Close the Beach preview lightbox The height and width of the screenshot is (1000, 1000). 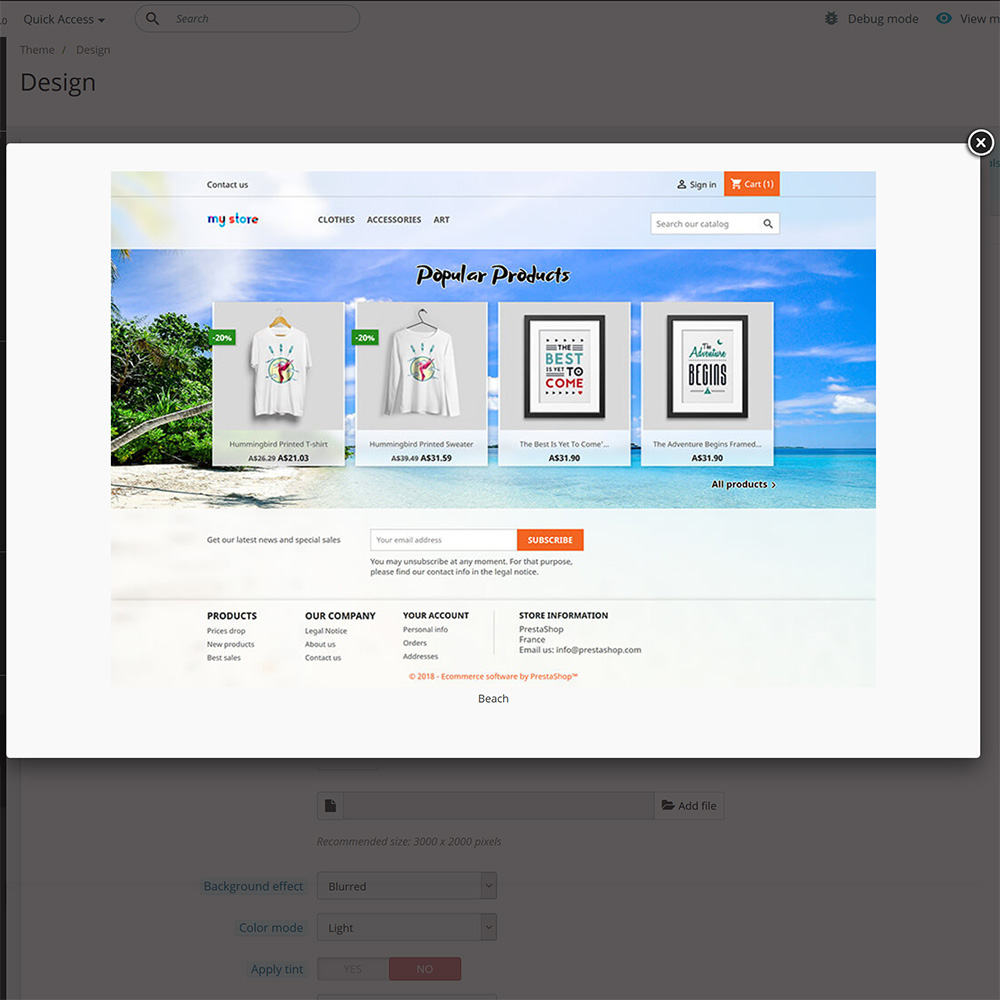click(x=980, y=143)
